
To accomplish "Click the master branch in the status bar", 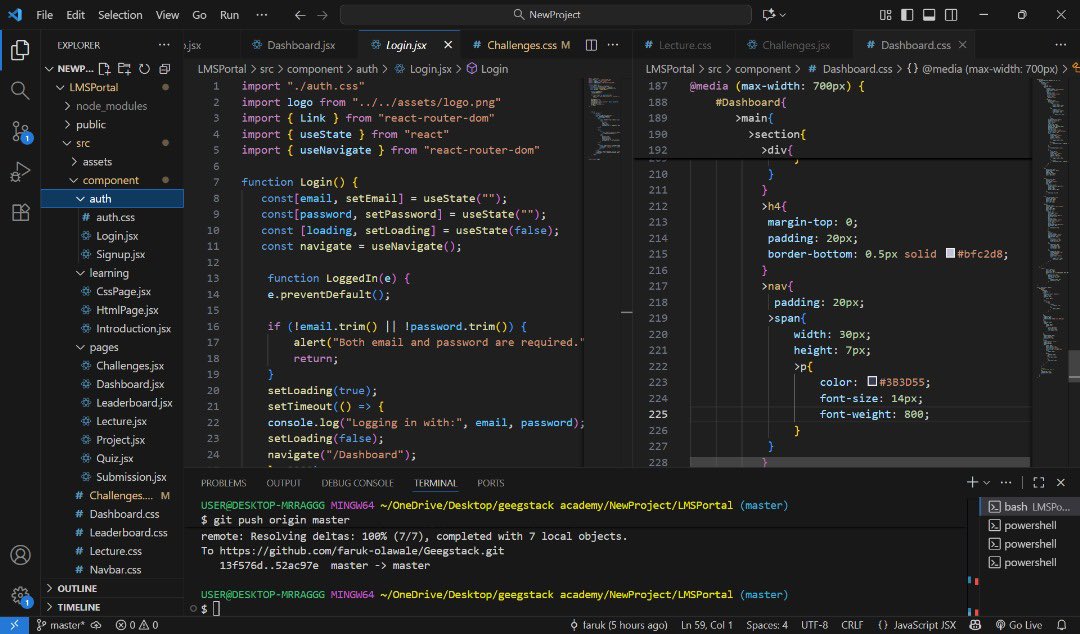I will coord(63,624).
